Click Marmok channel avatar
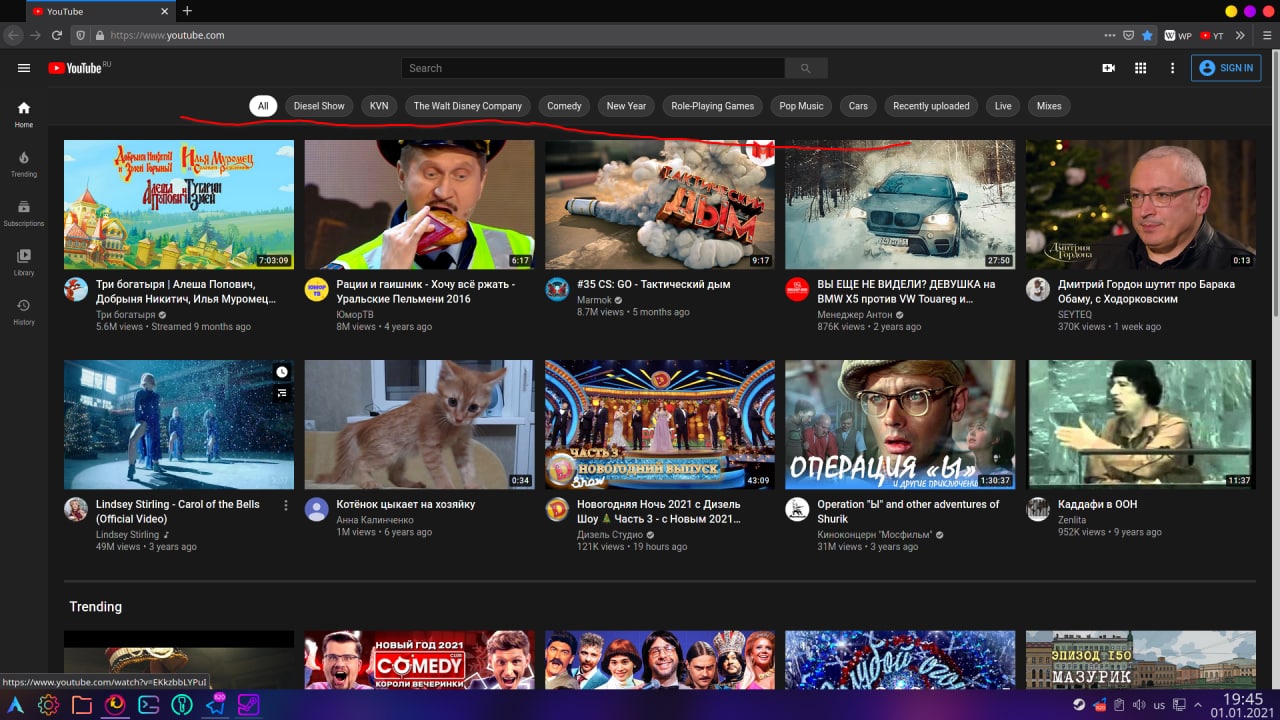Screen dimensions: 1280x720 click(x=557, y=289)
